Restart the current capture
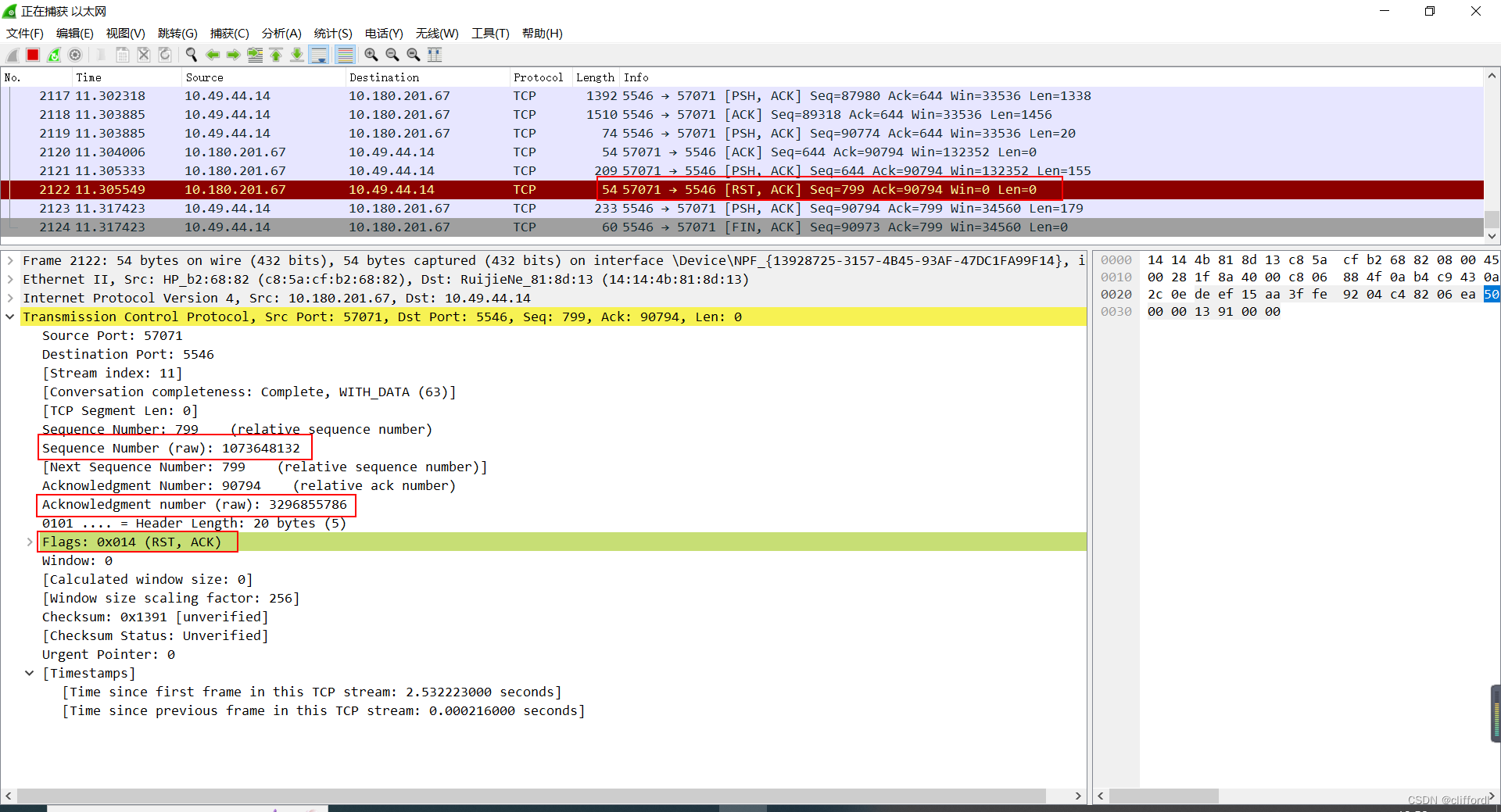 point(54,55)
